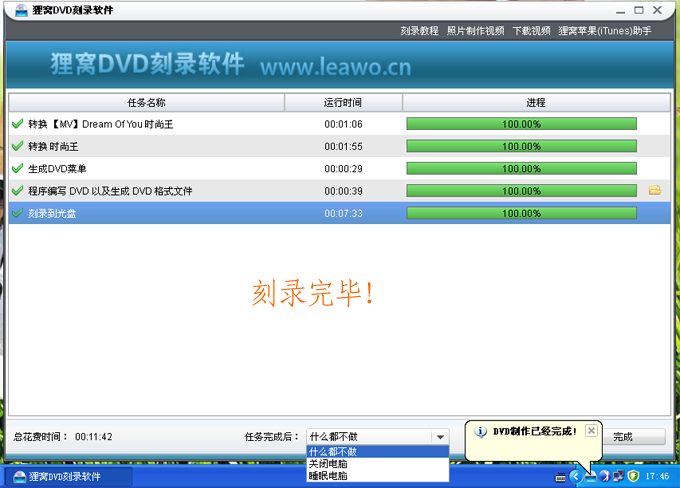Click checkmark beside 刻录到光盘 task
Screen dimensions: 680x488
pyautogui.click(x=17, y=213)
